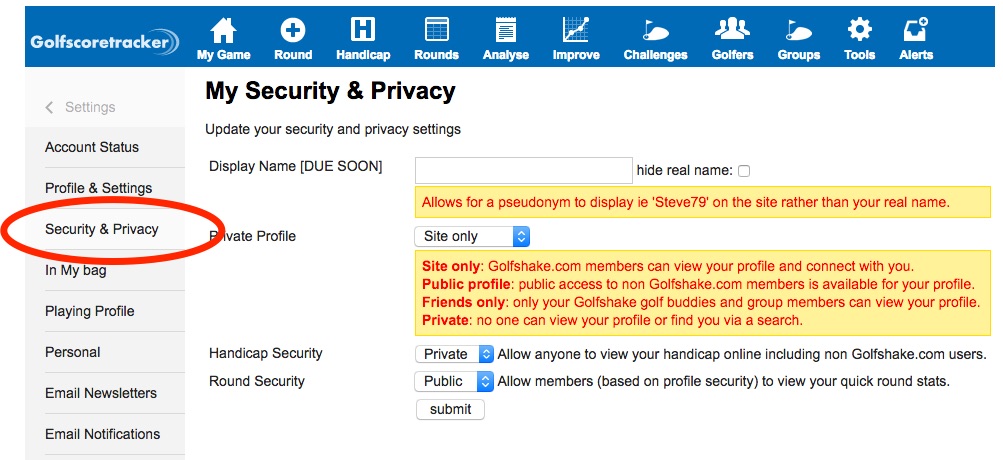The height and width of the screenshot is (460, 1003).
Task: Open the My Game home icon
Action: (x=223, y=30)
